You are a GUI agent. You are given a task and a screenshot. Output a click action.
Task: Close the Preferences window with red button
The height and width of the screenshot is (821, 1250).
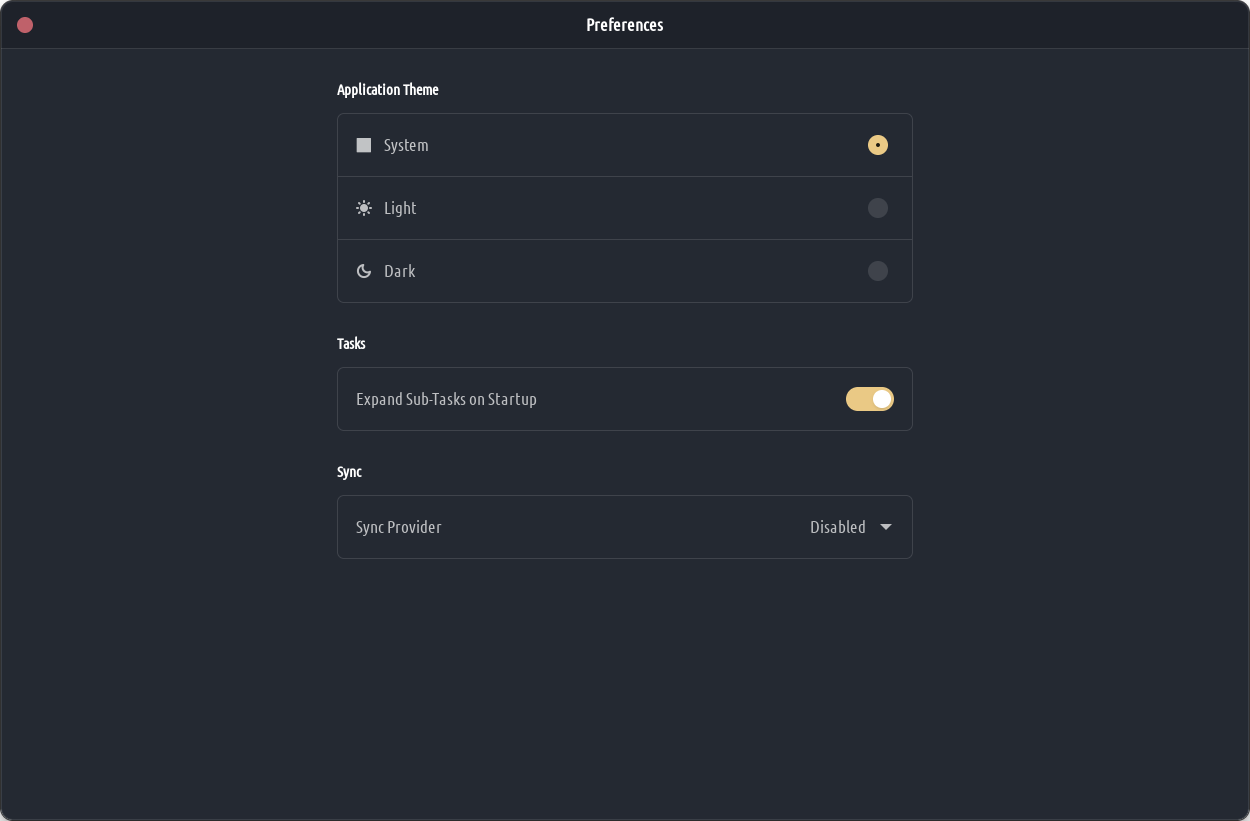(25, 25)
